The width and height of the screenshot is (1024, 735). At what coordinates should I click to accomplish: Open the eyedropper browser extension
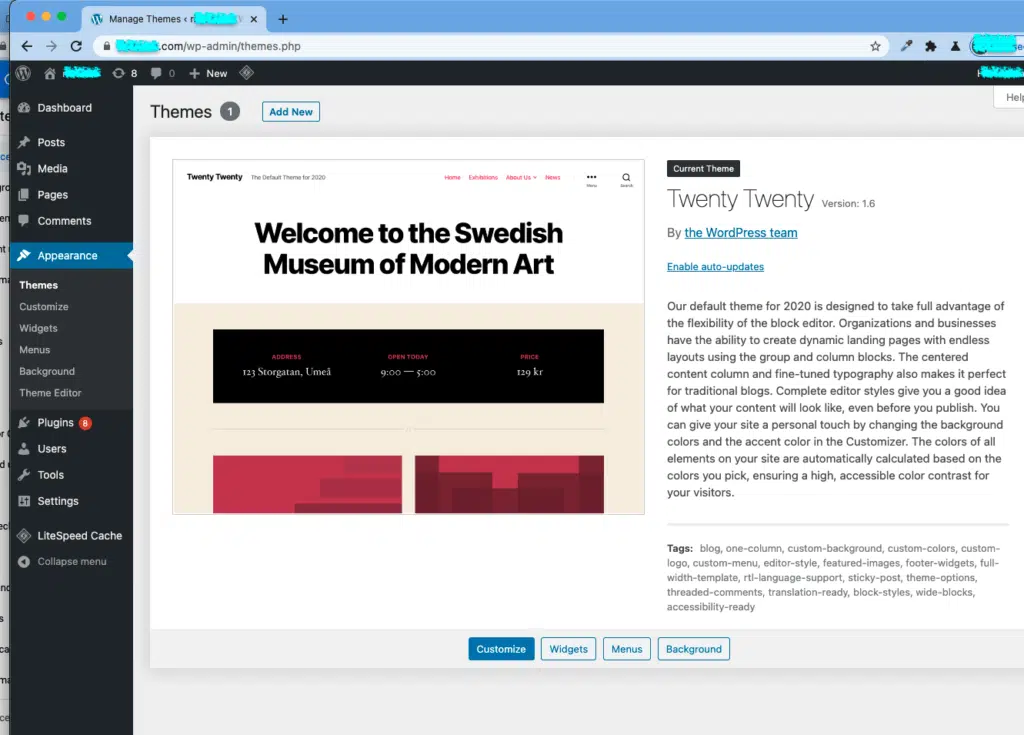(x=906, y=46)
